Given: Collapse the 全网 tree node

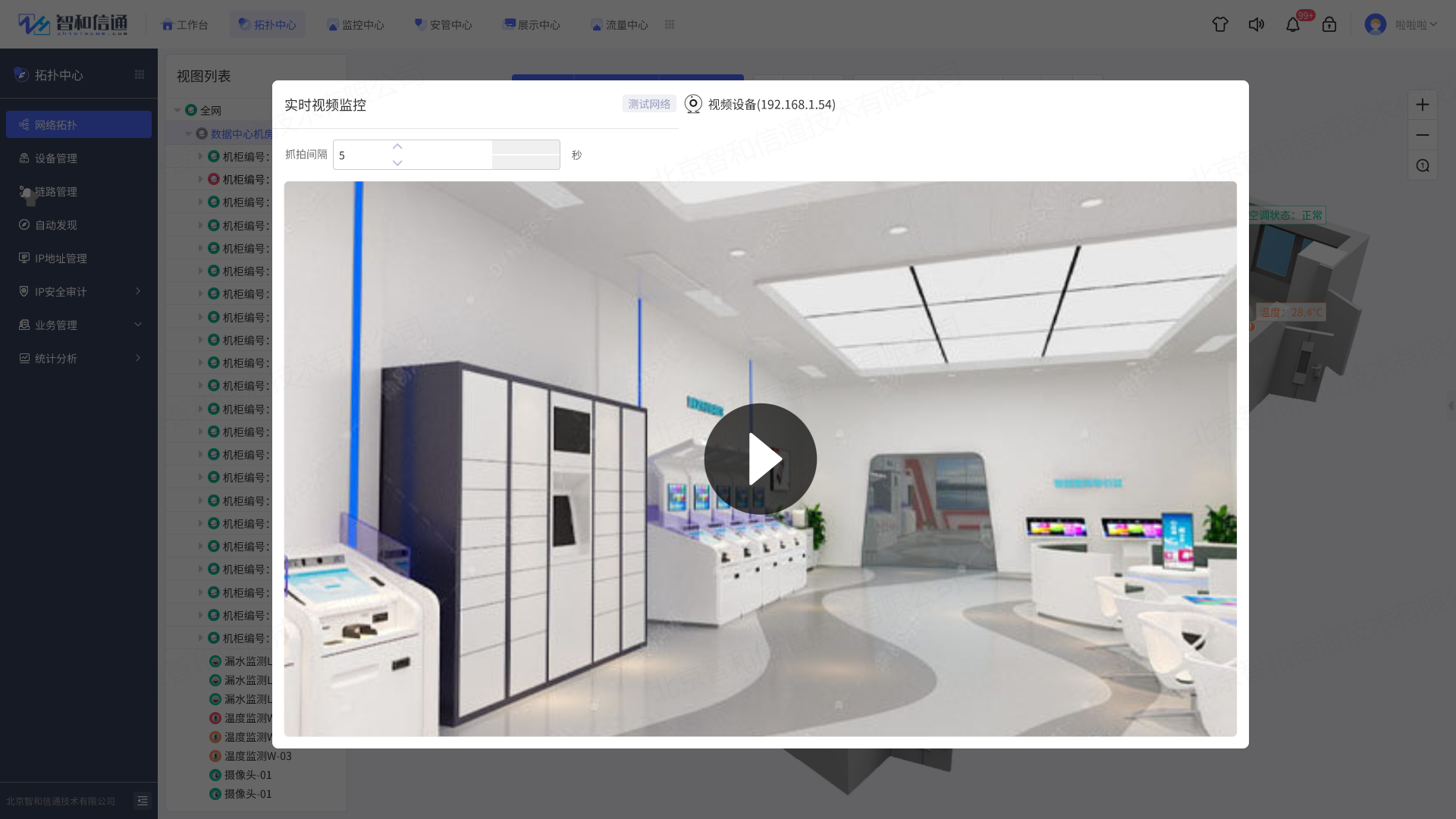Looking at the screenshot, I should click(x=177, y=111).
